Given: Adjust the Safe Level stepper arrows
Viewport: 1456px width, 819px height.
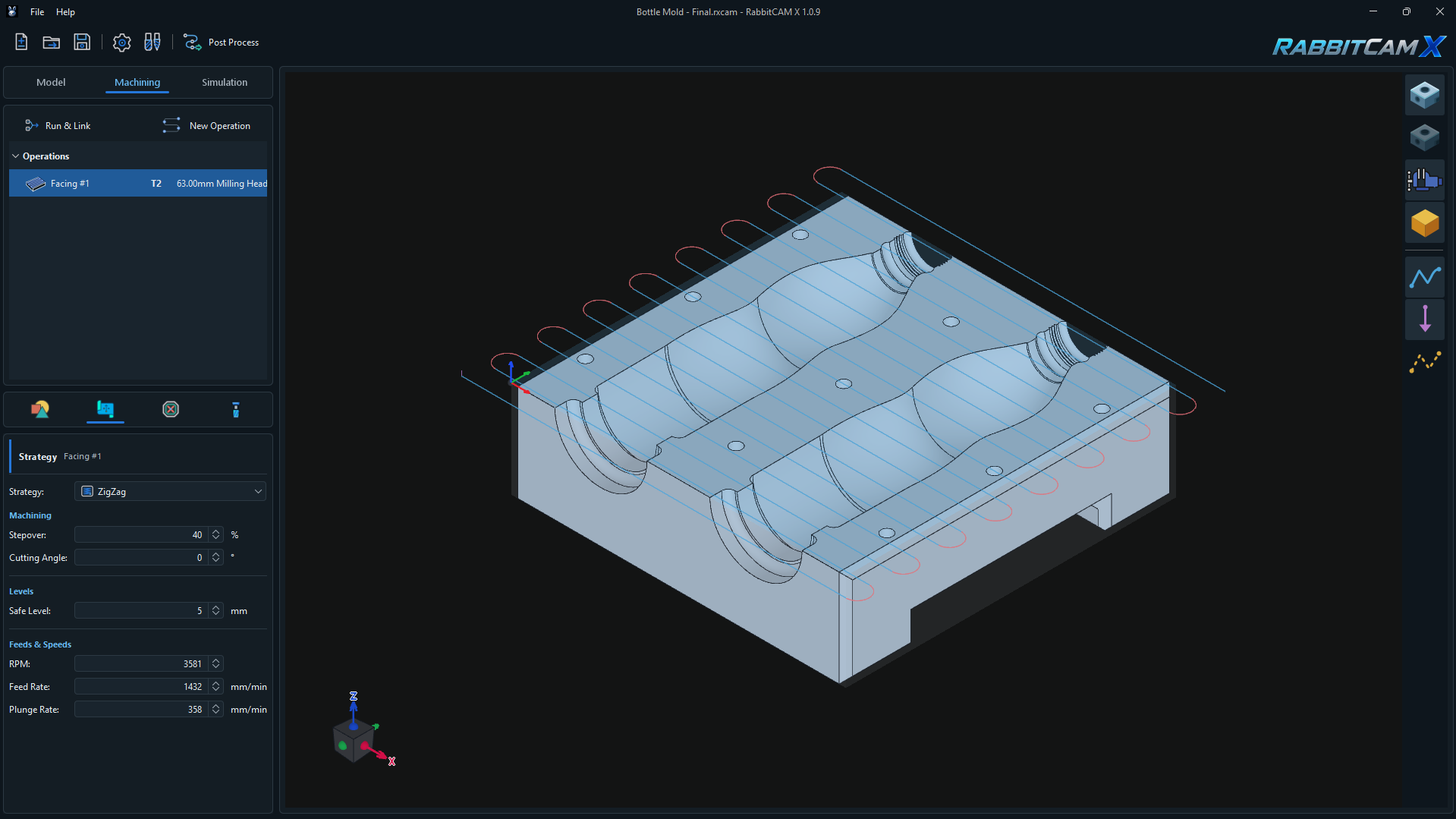Looking at the screenshot, I should [216, 611].
